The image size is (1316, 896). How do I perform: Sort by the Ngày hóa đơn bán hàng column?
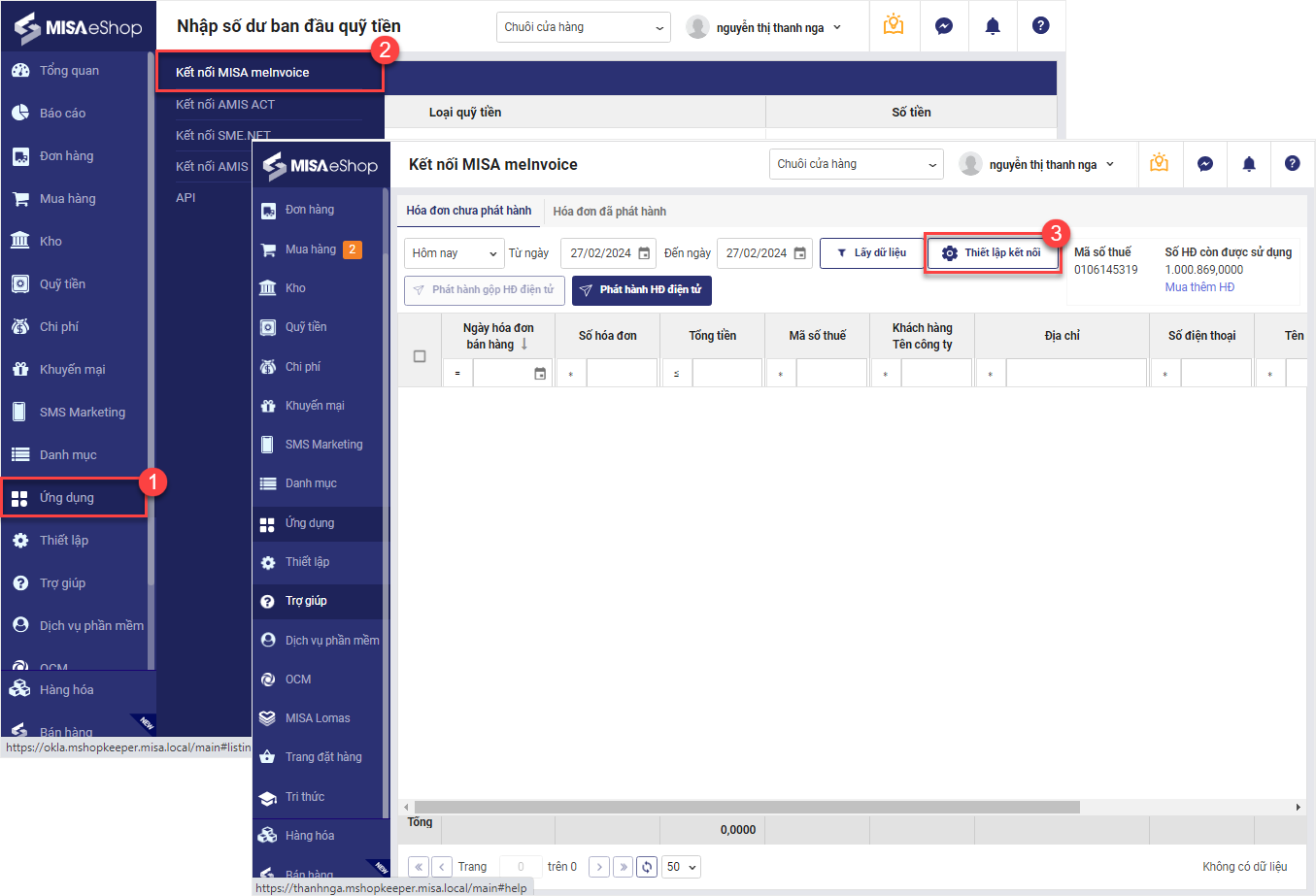(498, 336)
